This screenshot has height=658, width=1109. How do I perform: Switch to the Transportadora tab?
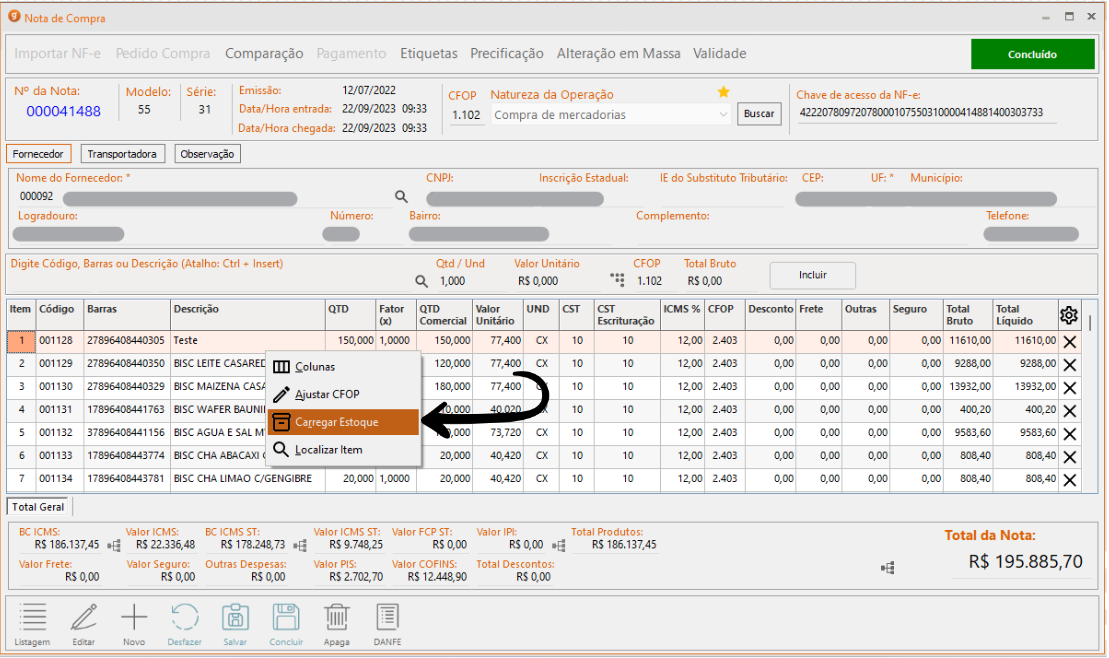tap(122, 154)
